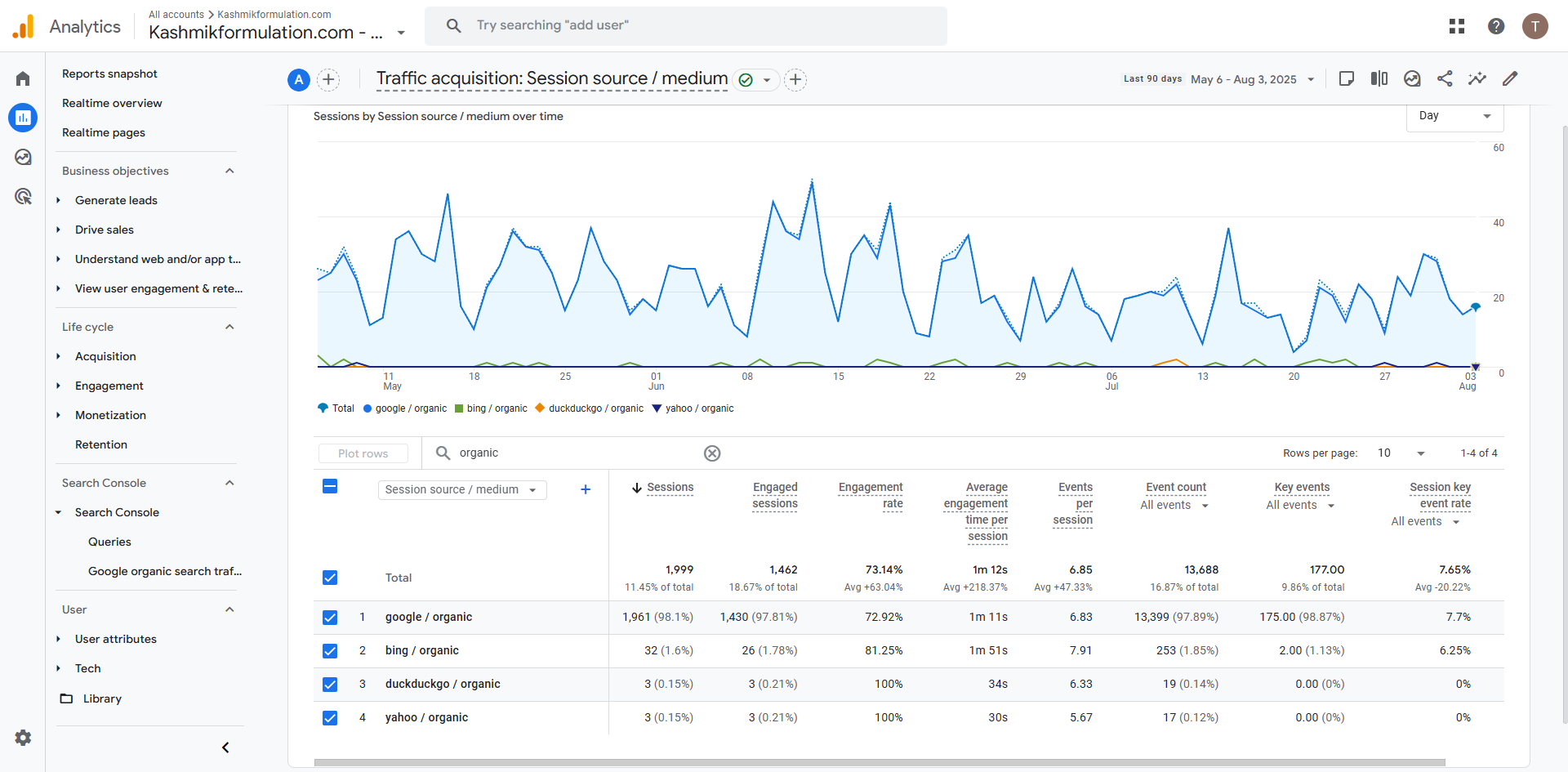Open Event count All events dropdown
The image size is (1568, 772).
[x=1174, y=506]
